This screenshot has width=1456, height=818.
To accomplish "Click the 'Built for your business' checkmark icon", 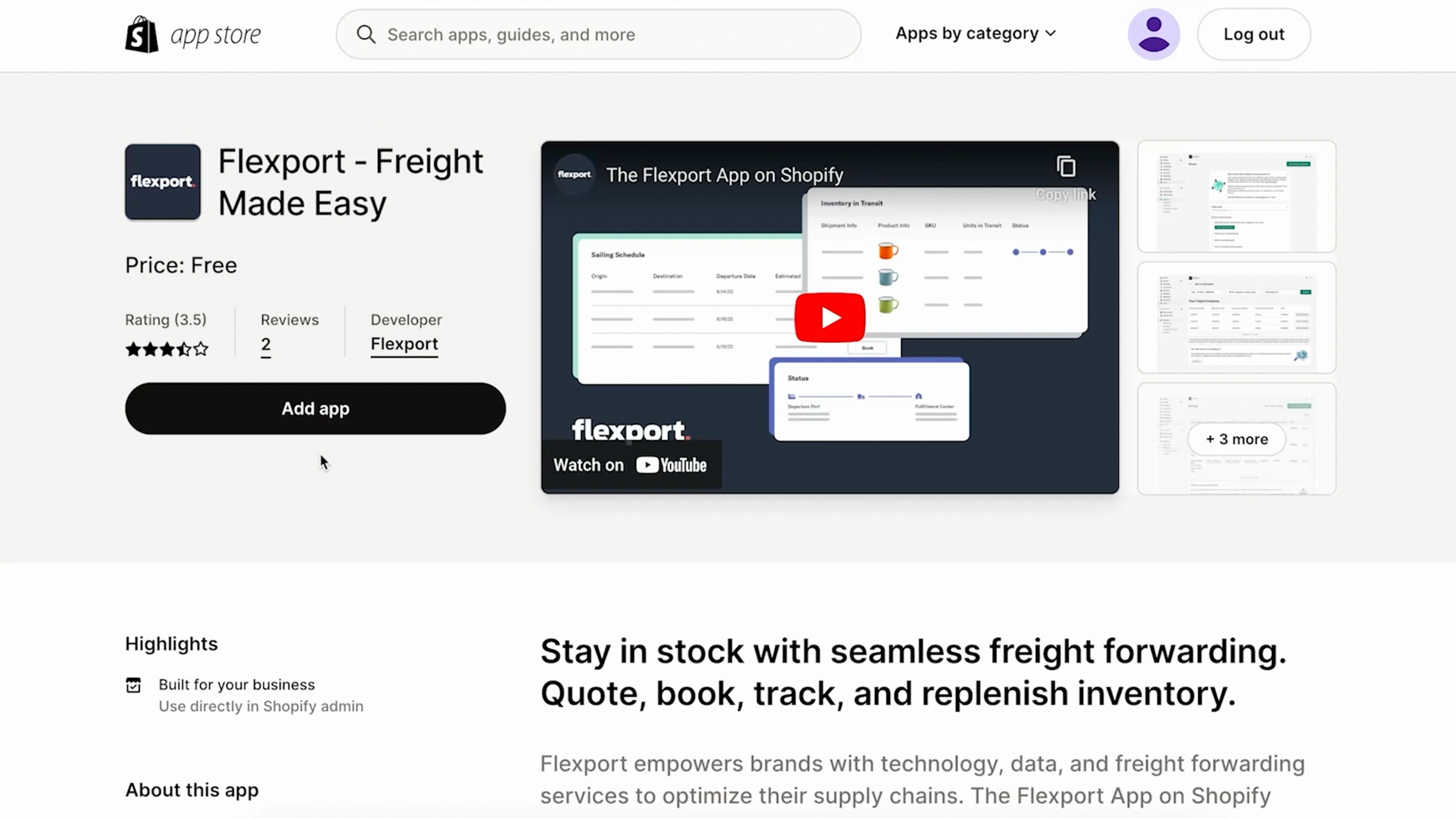I will (134, 685).
